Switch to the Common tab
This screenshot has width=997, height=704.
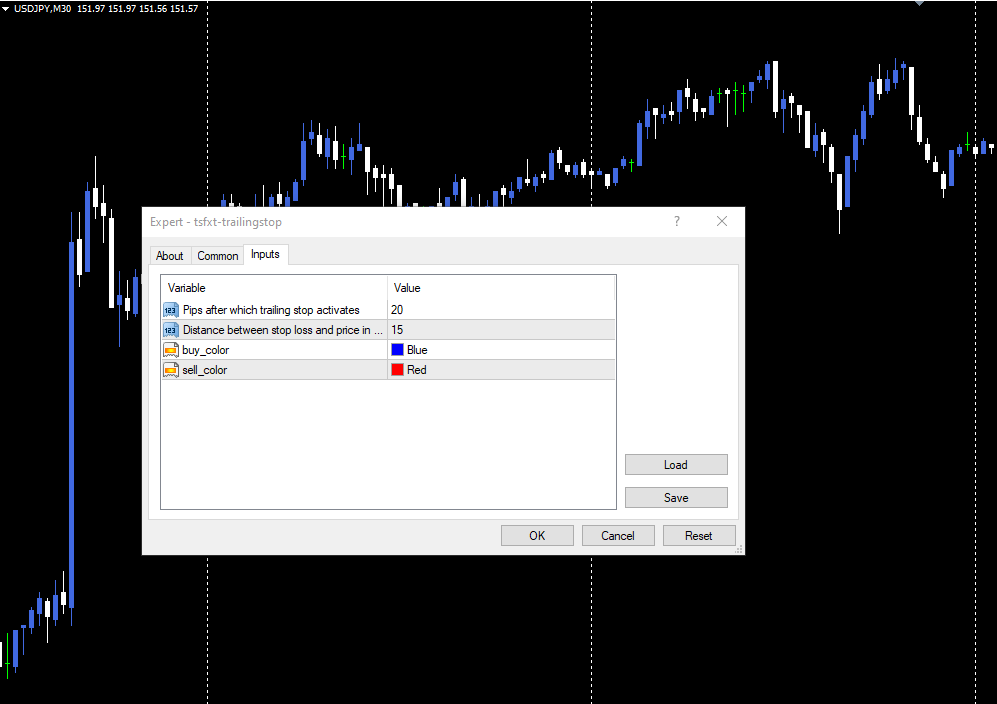[x=217, y=256]
